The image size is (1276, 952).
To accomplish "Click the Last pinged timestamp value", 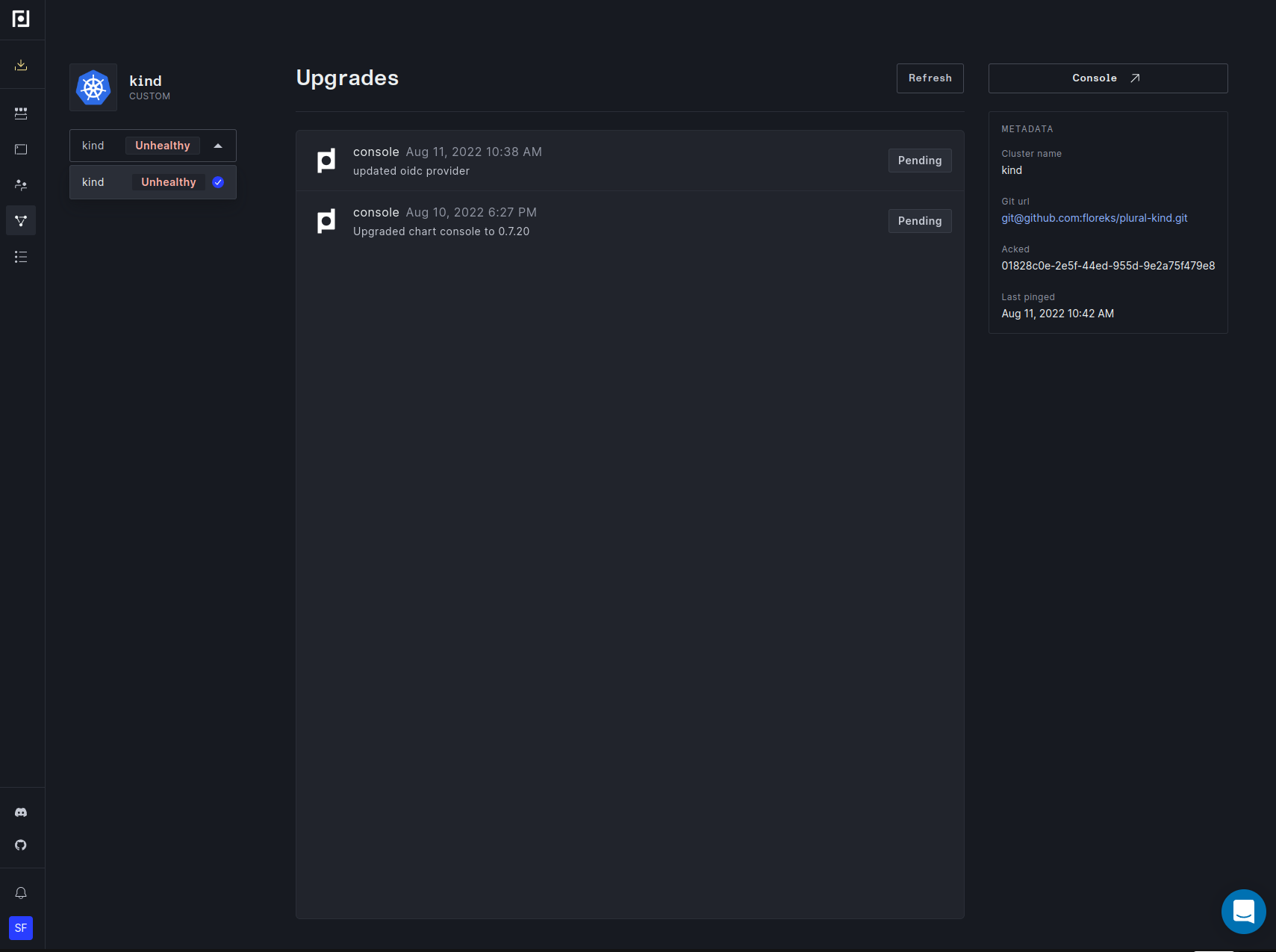I will (x=1058, y=314).
